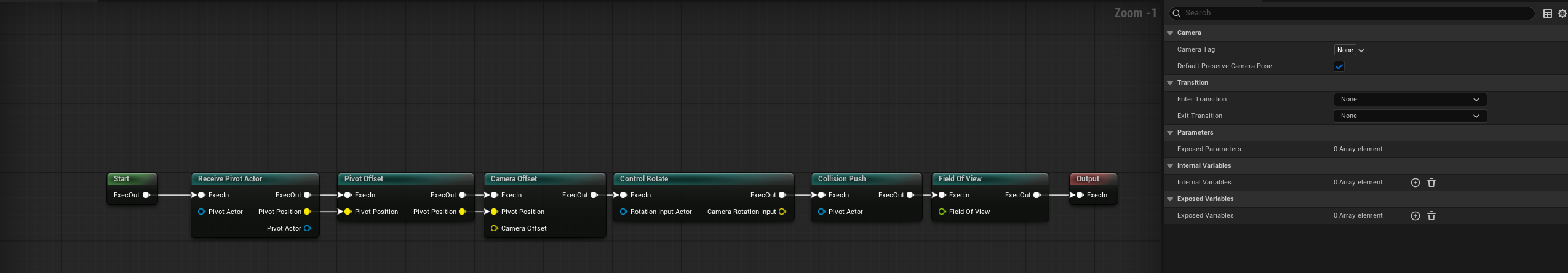Viewport: 1568px width, 273px height.
Task: Collapse the Camera section
Action: pyautogui.click(x=1170, y=33)
